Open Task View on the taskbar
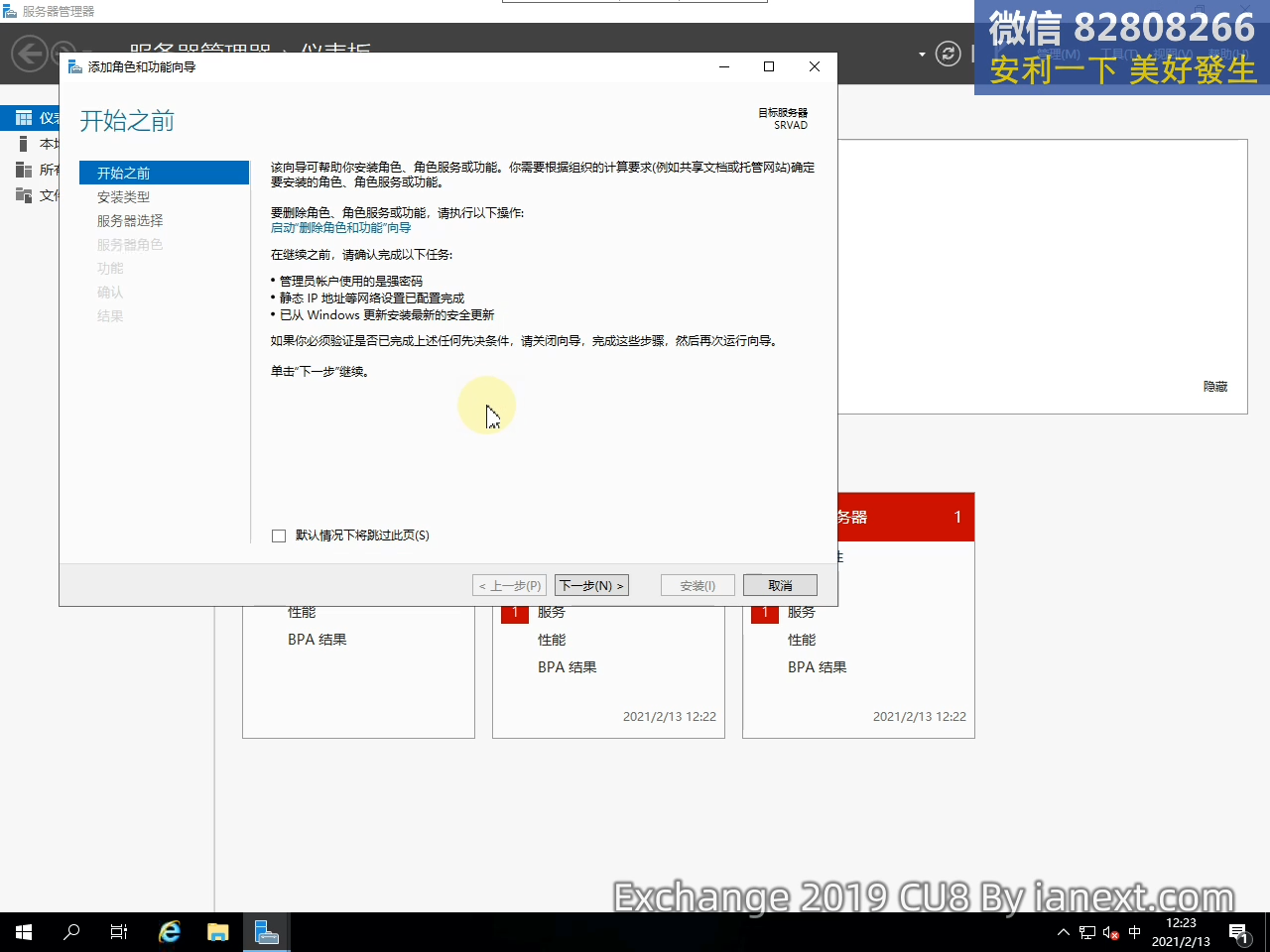The height and width of the screenshot is (952, 1270). pyautogui.click(x=119, y=932)
